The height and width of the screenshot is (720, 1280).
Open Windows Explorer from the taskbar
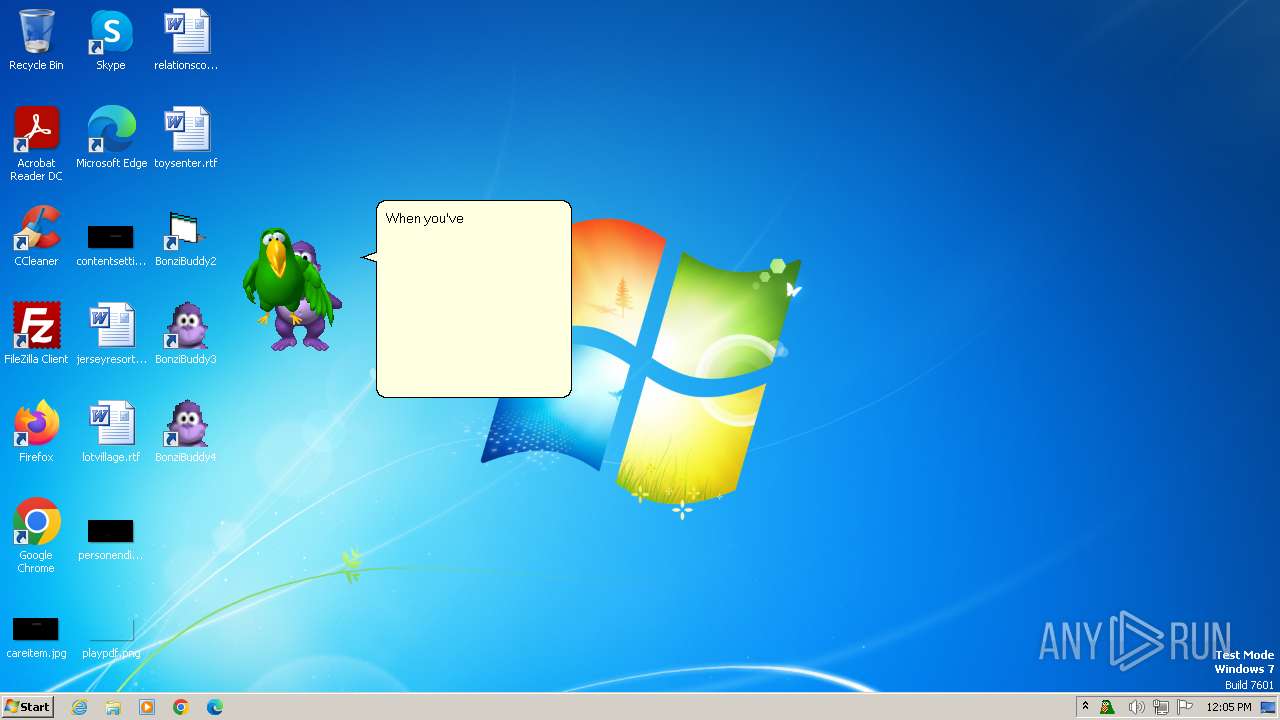pos(113,707)
